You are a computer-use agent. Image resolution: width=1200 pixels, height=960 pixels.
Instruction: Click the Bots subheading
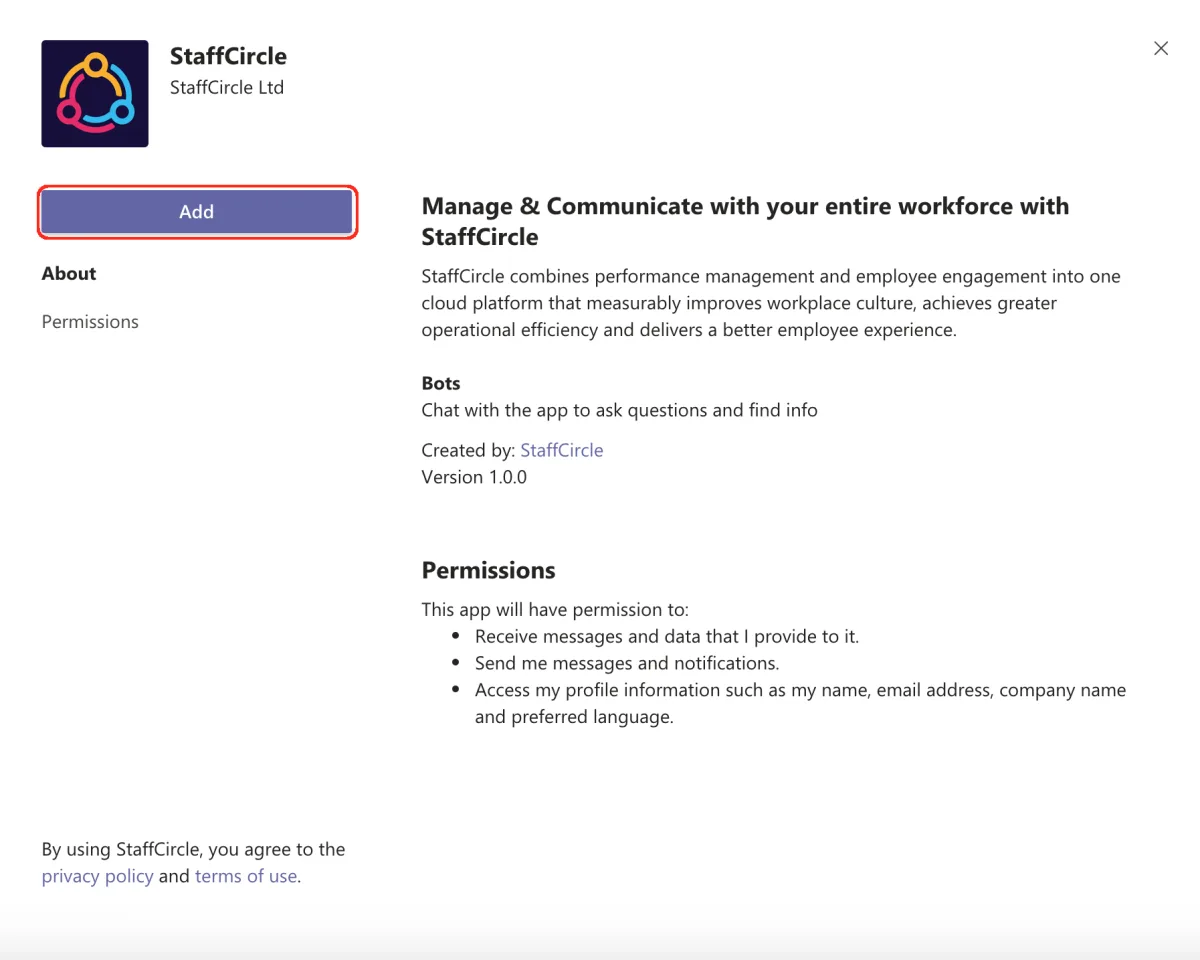(x=441, y=383)
